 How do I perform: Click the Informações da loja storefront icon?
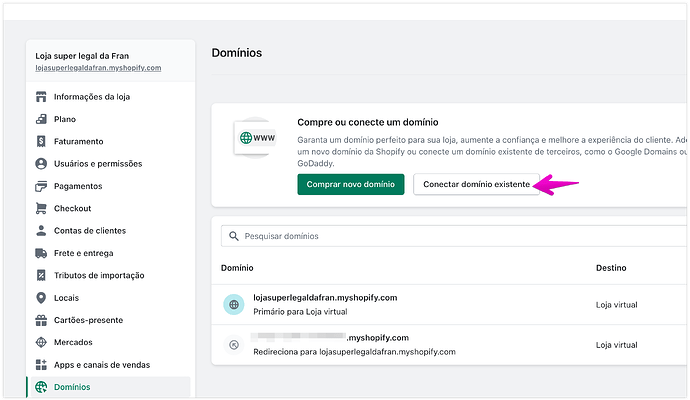point(41,97)
